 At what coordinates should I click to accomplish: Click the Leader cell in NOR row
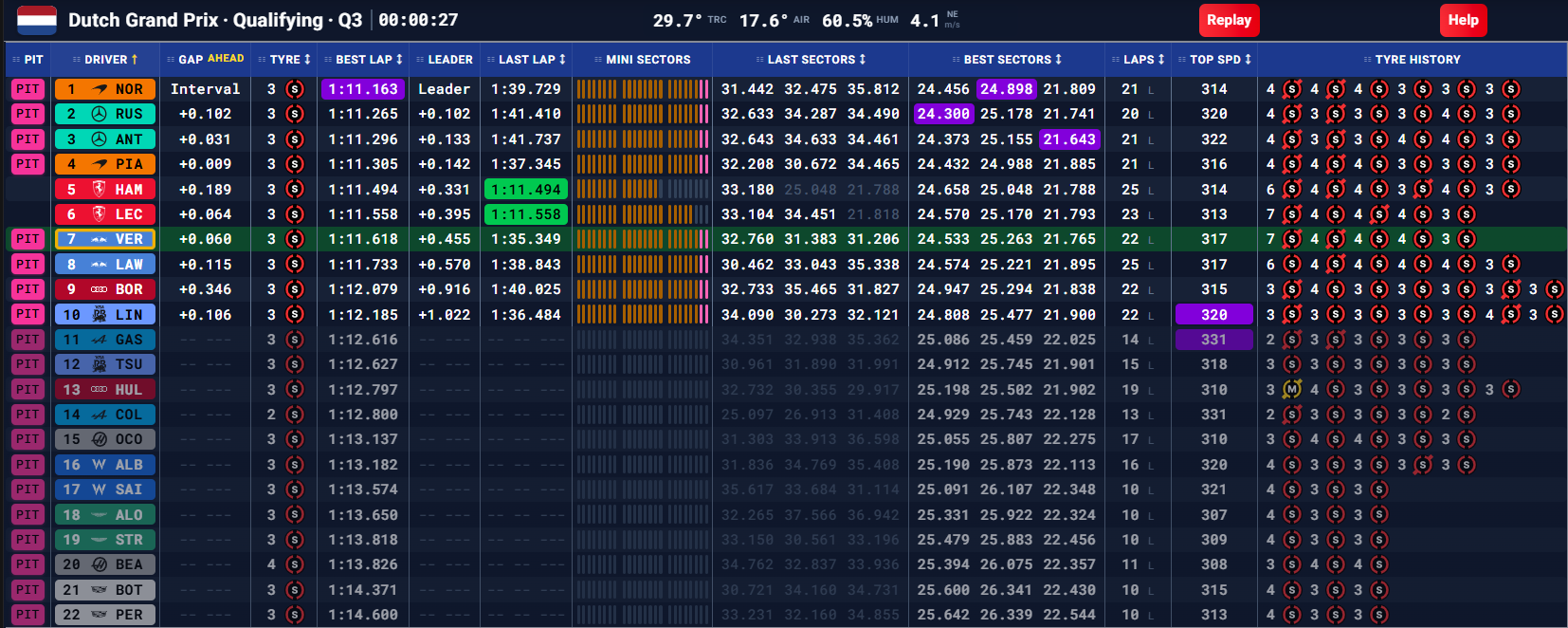pos(444,89)
